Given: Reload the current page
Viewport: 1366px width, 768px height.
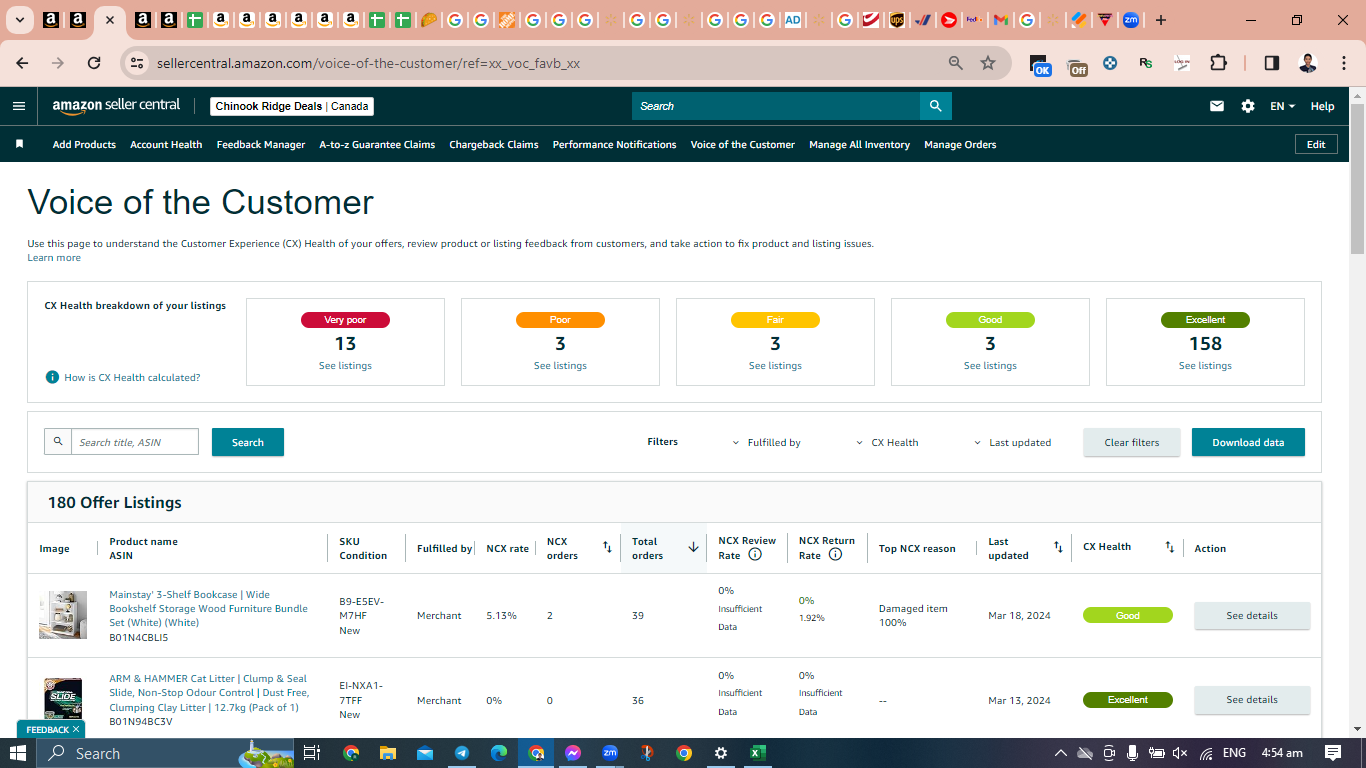Looking at the screenshot, I should click(x=94, y=63).
